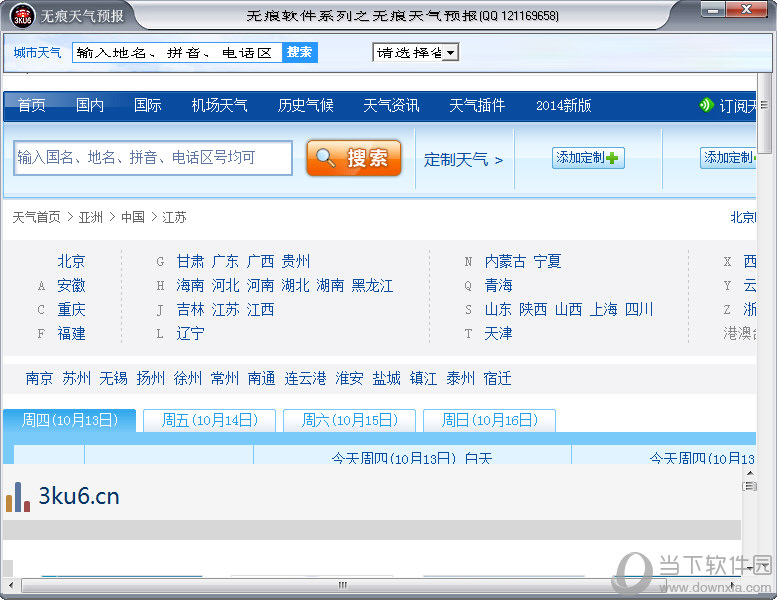777x600 pixels.
Task: Choose the city 苏州
Action: pyautogui.click(x=77, y=379)
